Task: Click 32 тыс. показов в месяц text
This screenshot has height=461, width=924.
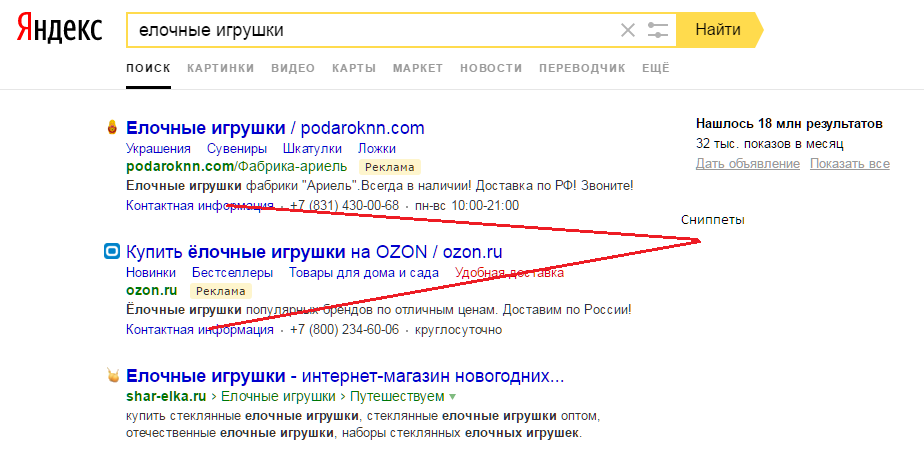Action: [x=770, y=143]
